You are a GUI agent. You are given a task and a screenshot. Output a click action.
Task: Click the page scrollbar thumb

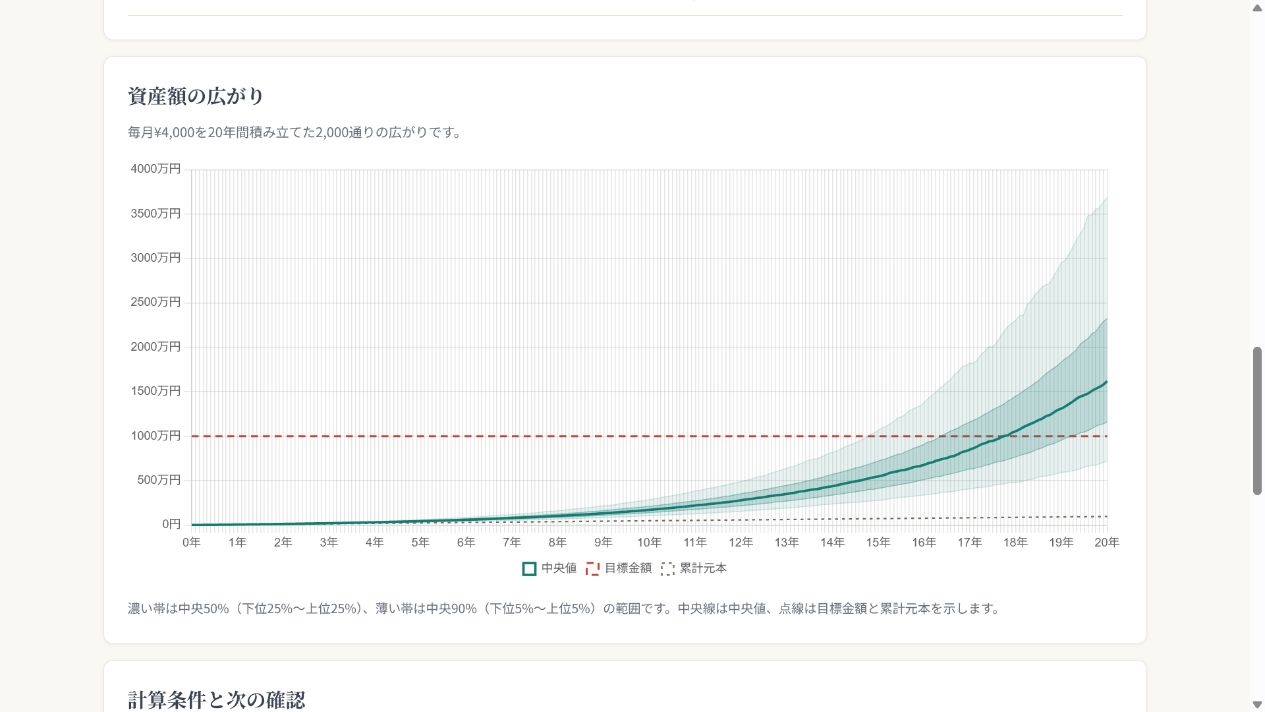point(1257,421)
